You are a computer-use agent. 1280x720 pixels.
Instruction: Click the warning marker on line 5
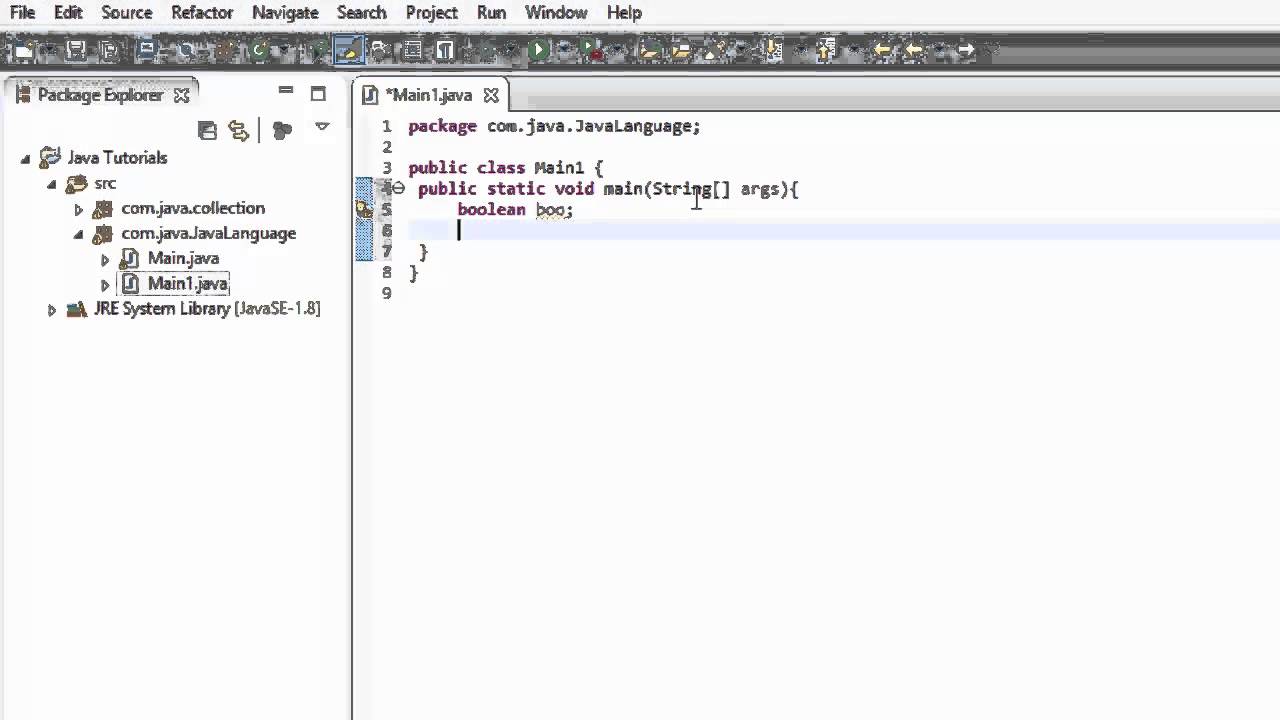[x=364, y=210]
